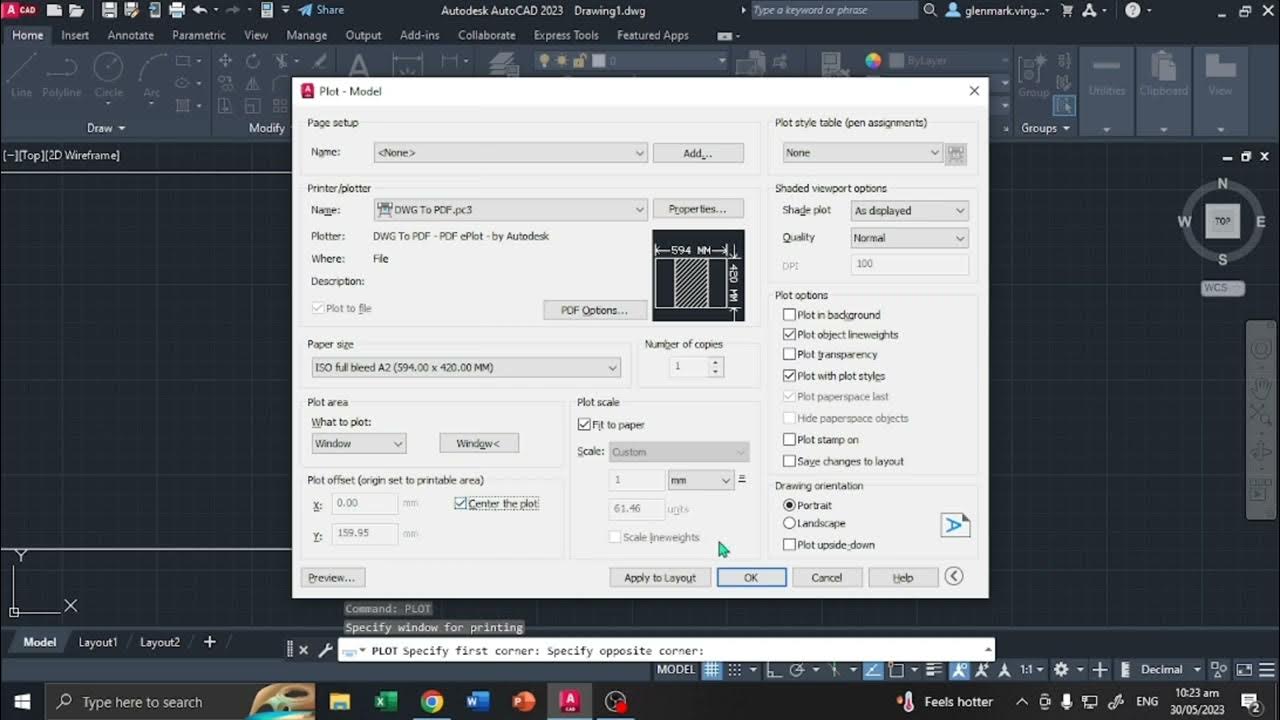
Task: Select the Move tool in Modify panel
Action: tap(225, 61)
